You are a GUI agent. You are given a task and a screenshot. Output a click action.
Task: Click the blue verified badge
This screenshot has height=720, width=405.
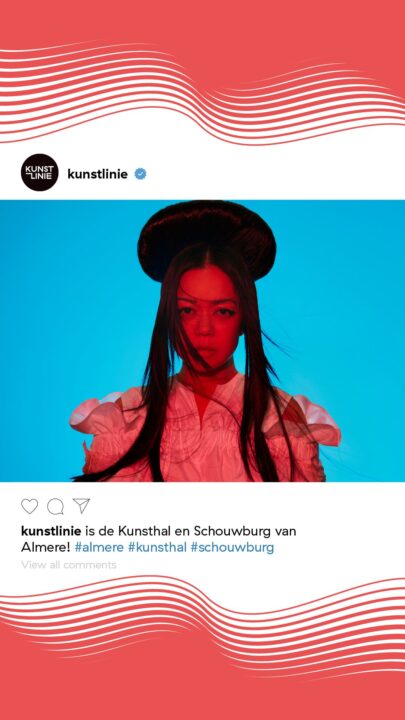coord(140,174)
